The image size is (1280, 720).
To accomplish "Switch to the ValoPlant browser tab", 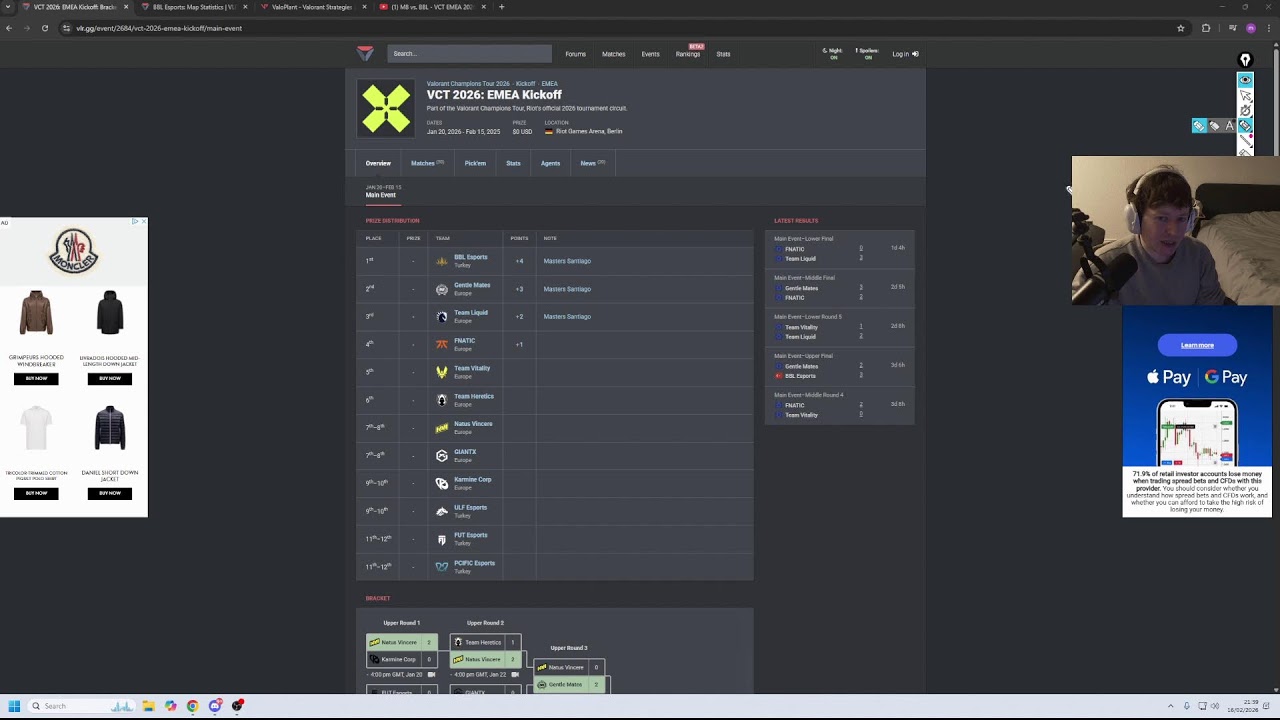I will [x=312, y=7].
